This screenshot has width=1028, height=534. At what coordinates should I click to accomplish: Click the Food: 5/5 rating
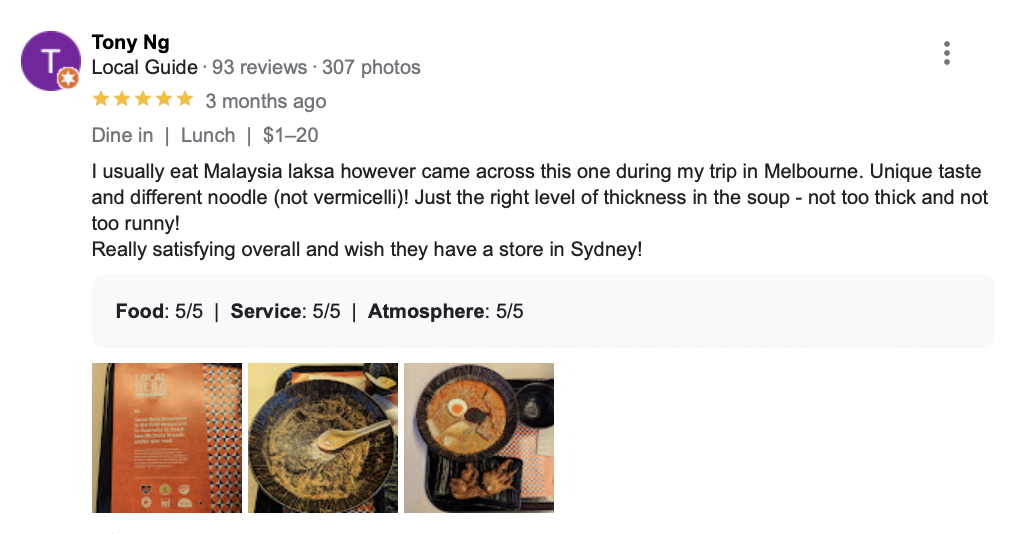[159, 311]
